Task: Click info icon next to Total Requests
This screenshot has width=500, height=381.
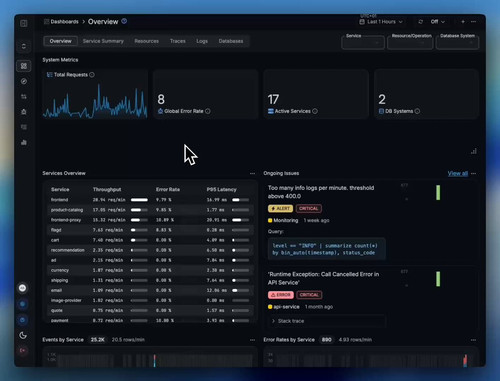Action: pyautogui.click(x=92, y=75)
